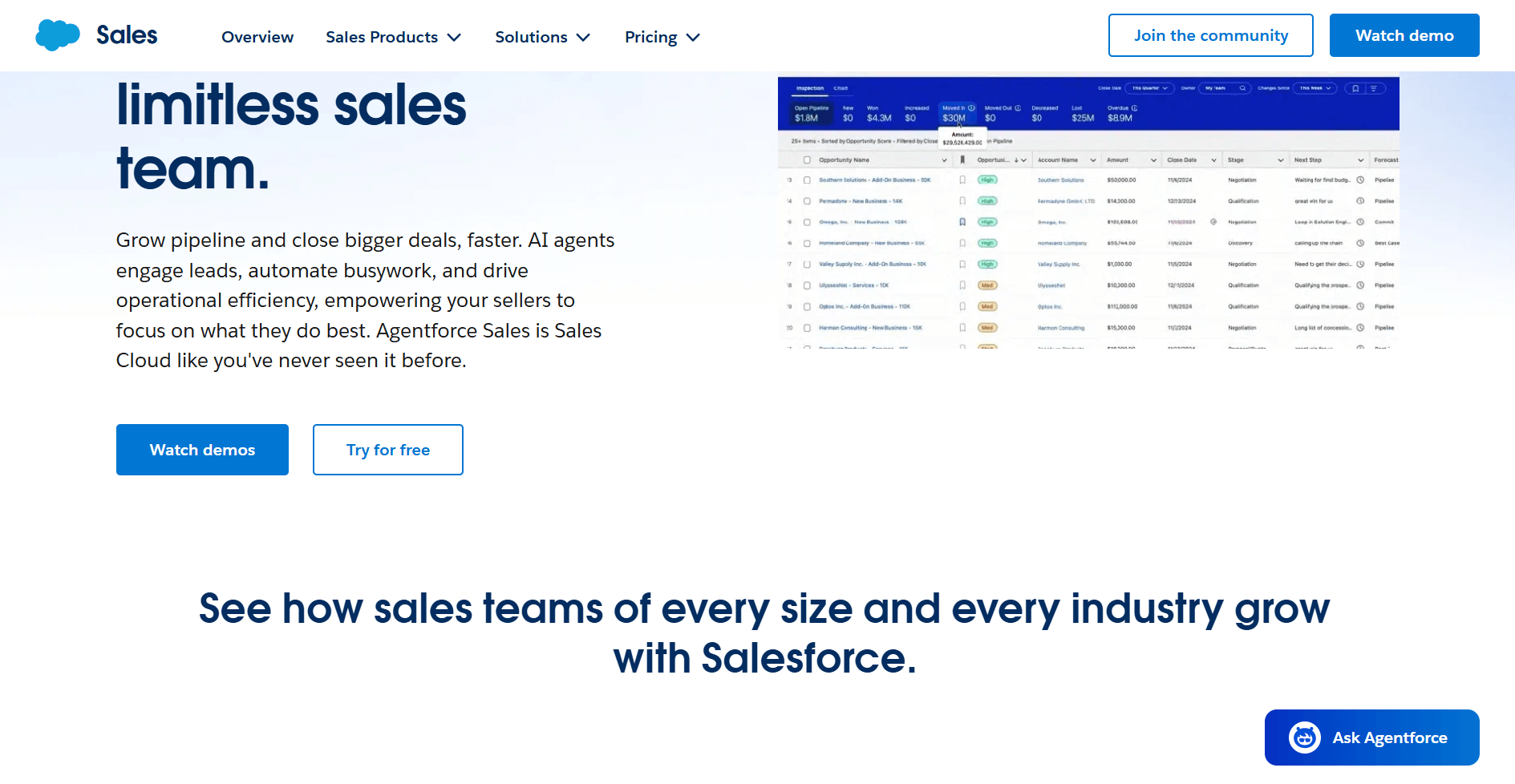Go to the Overview nav item
The image size is (1515, 784).
pyautogui.click(x=257, y=37)
